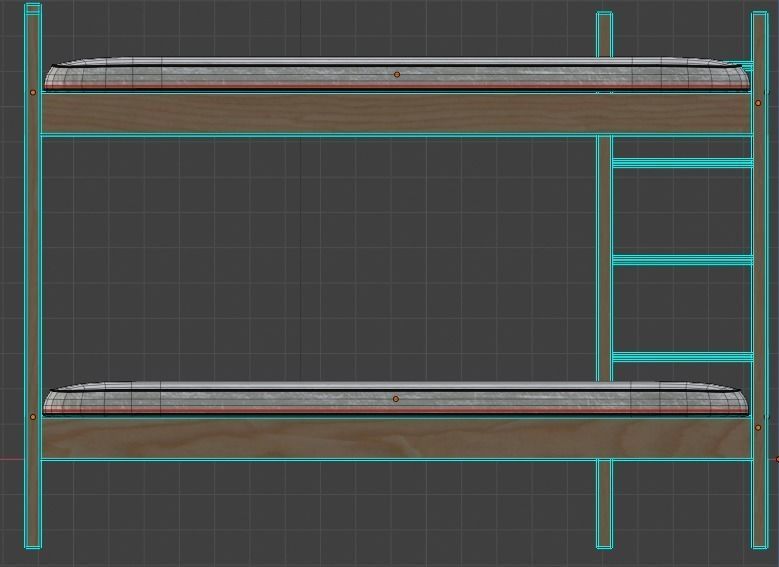
Task: Click the upper mattress origin point
Action: [x=397, y=75]
